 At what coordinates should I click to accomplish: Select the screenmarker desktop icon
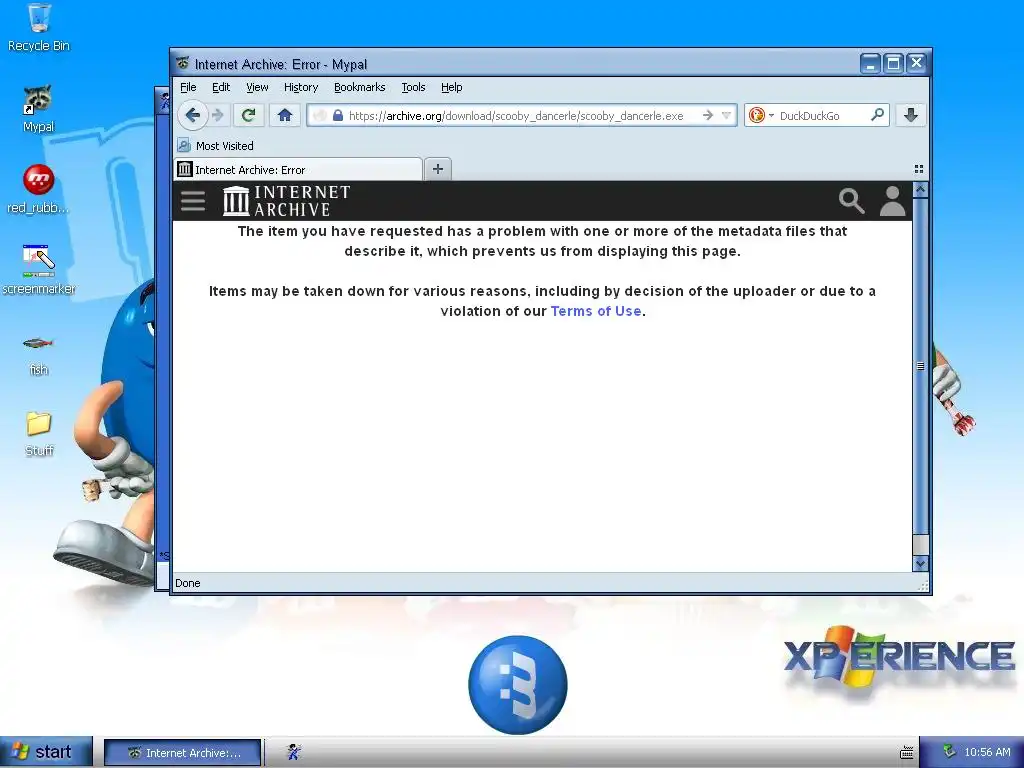point(39,270)
